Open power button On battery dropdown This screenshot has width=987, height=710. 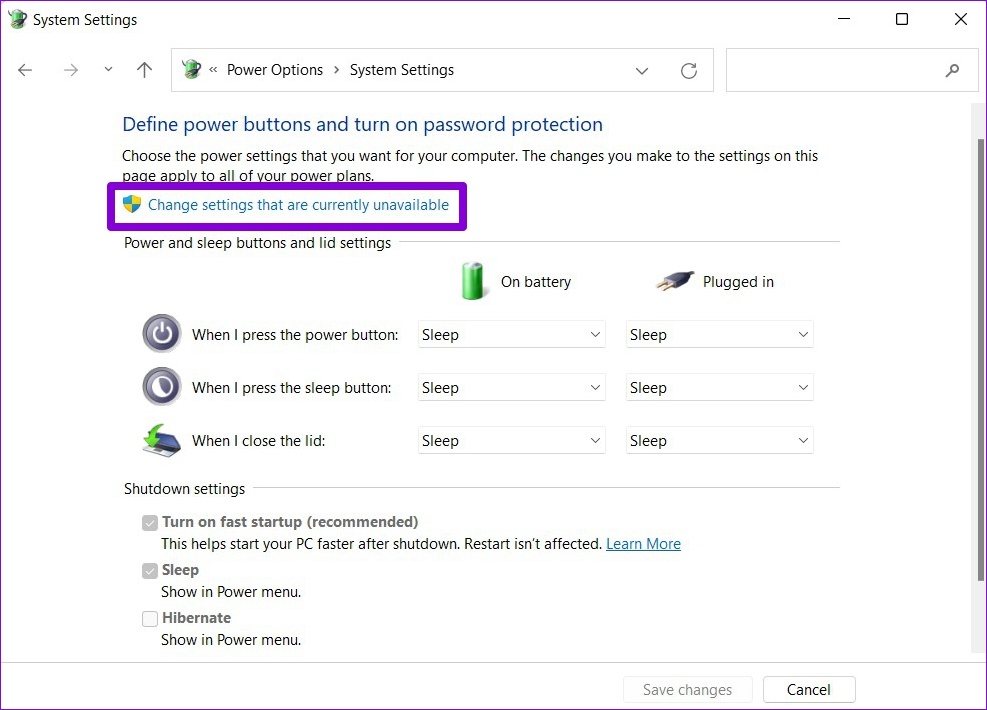(x=511, y=335)
